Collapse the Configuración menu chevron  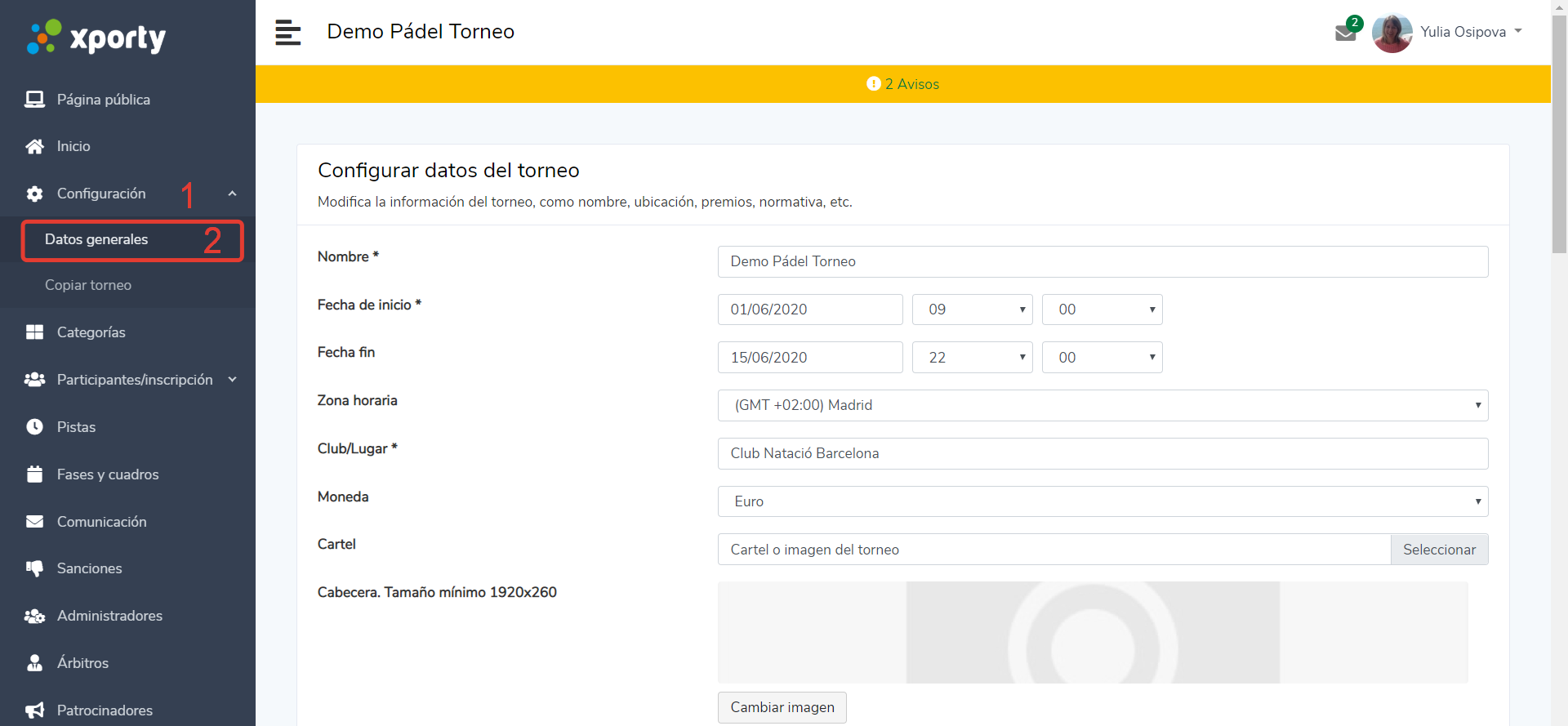pos(232,194)
